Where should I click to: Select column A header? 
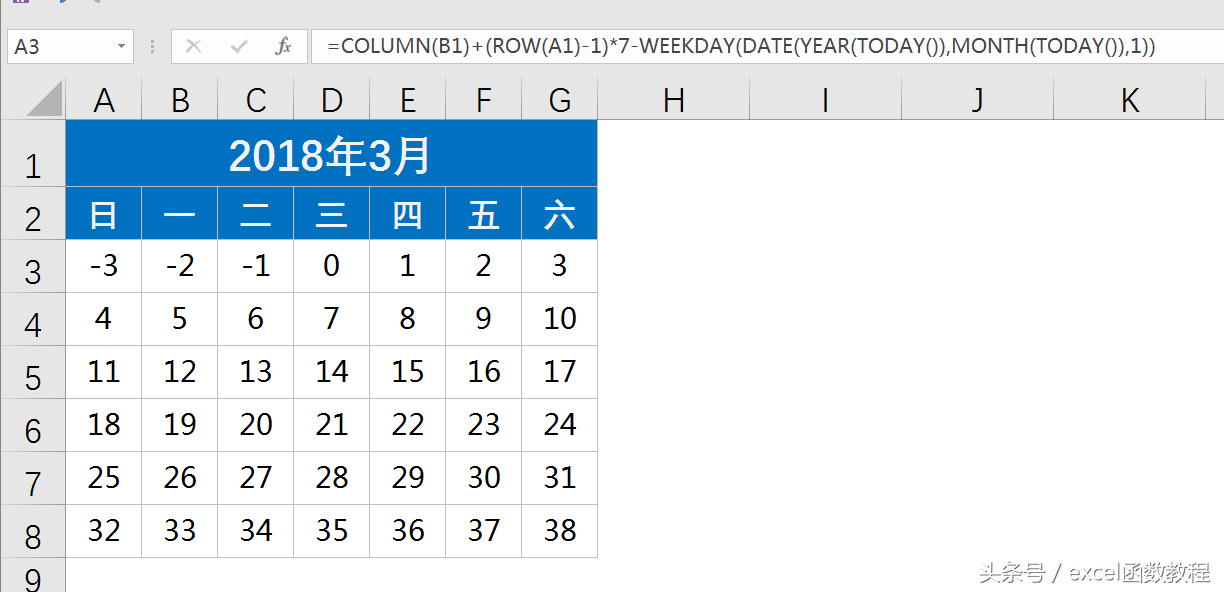[104, 99]
